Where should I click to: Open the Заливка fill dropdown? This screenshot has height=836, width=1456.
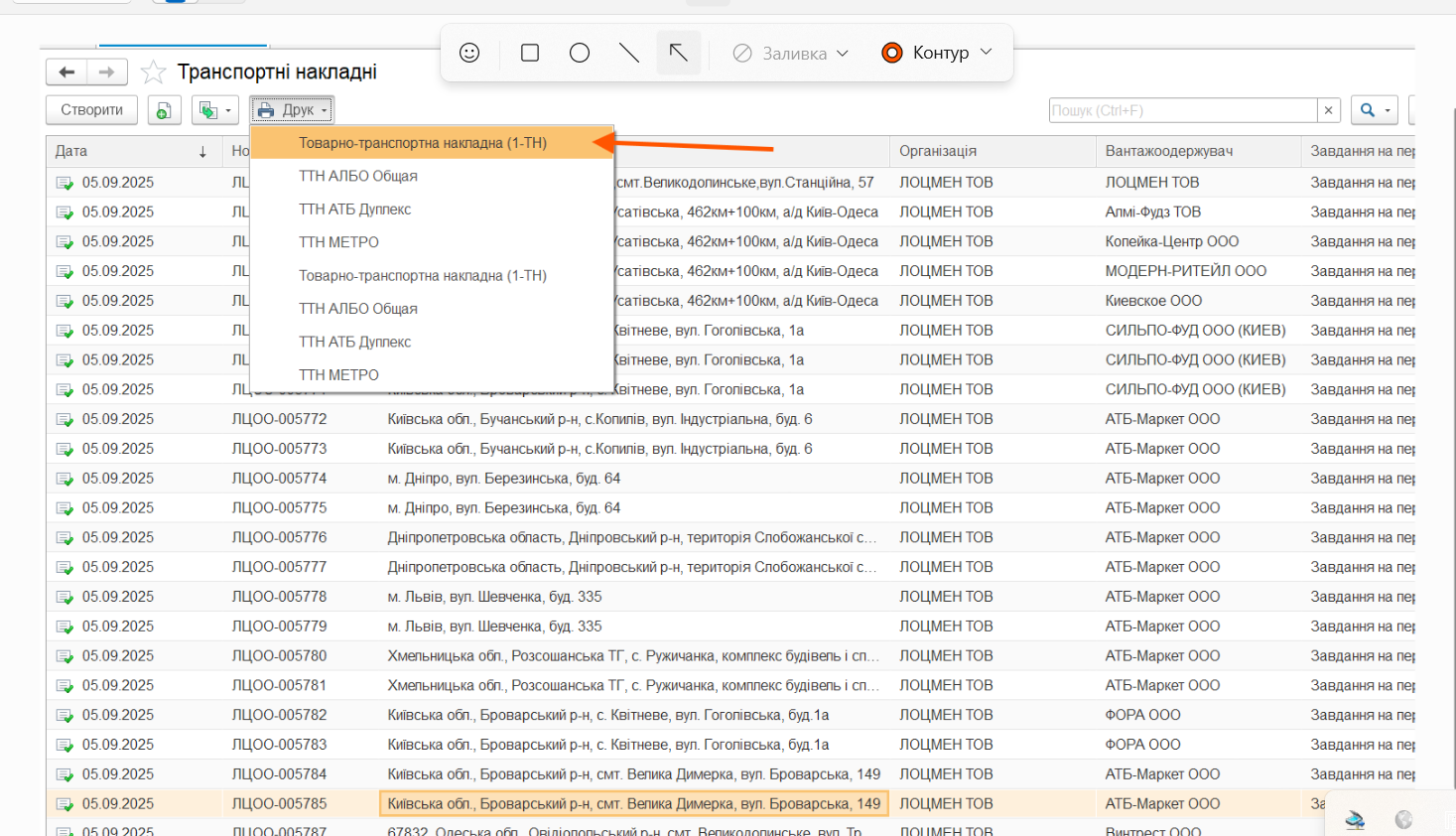(791, 54)
